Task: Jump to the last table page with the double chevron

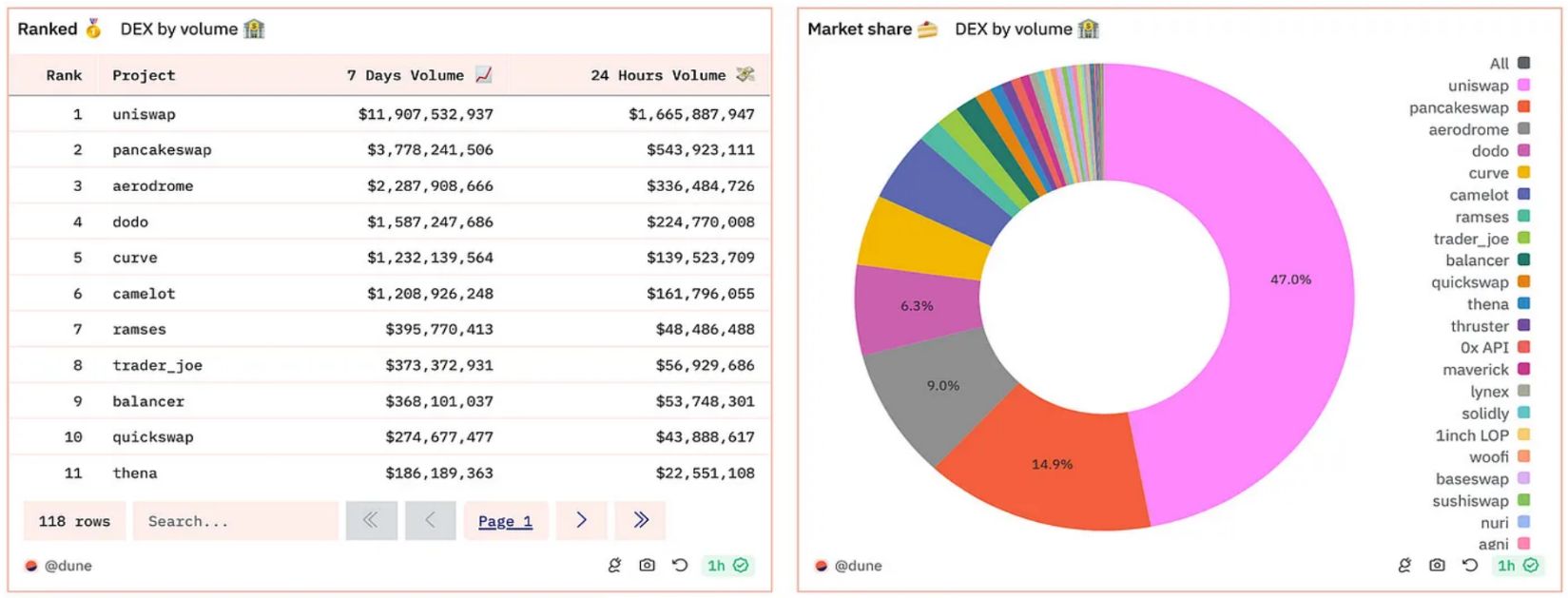Action: [x=640, y=520]
